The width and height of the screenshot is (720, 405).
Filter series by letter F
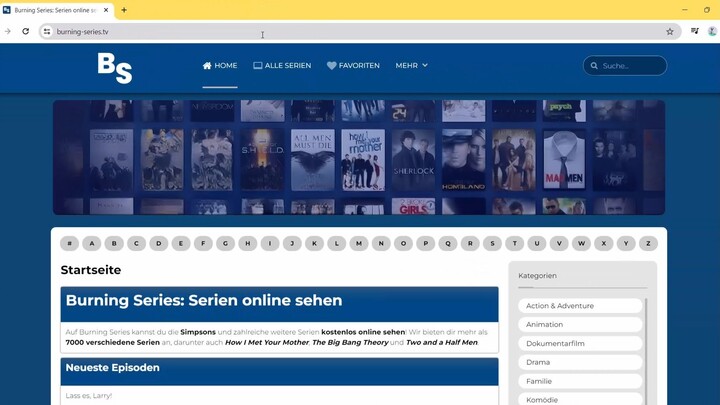[203, 243]
